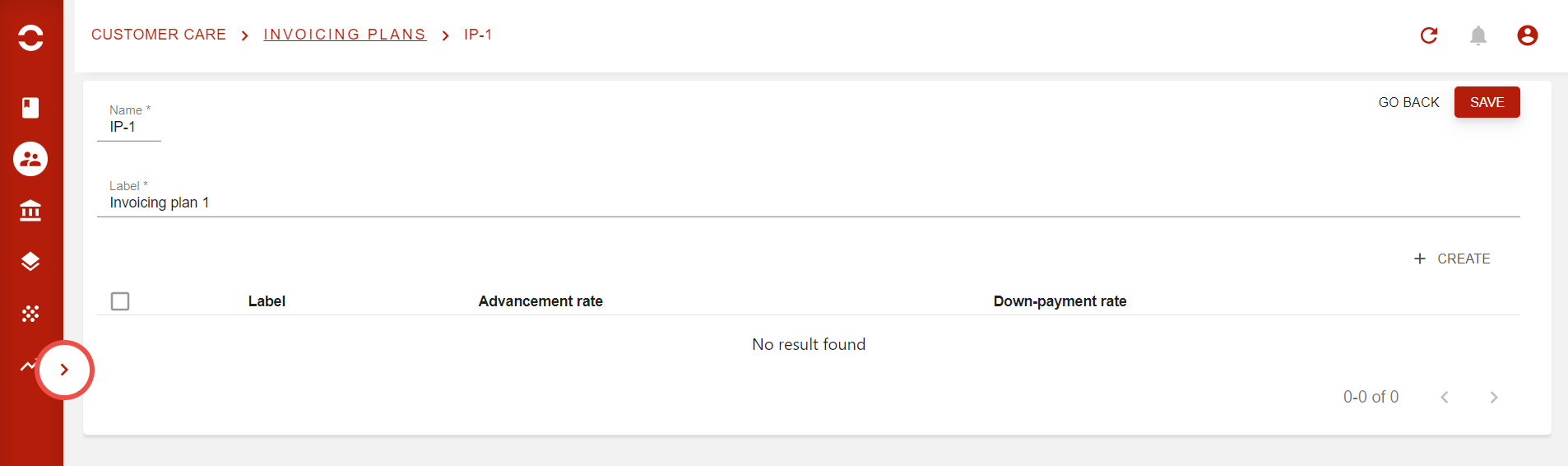The image size is (1568, 466).
Task: Click the layers sidebar icon
Action: 30,262
